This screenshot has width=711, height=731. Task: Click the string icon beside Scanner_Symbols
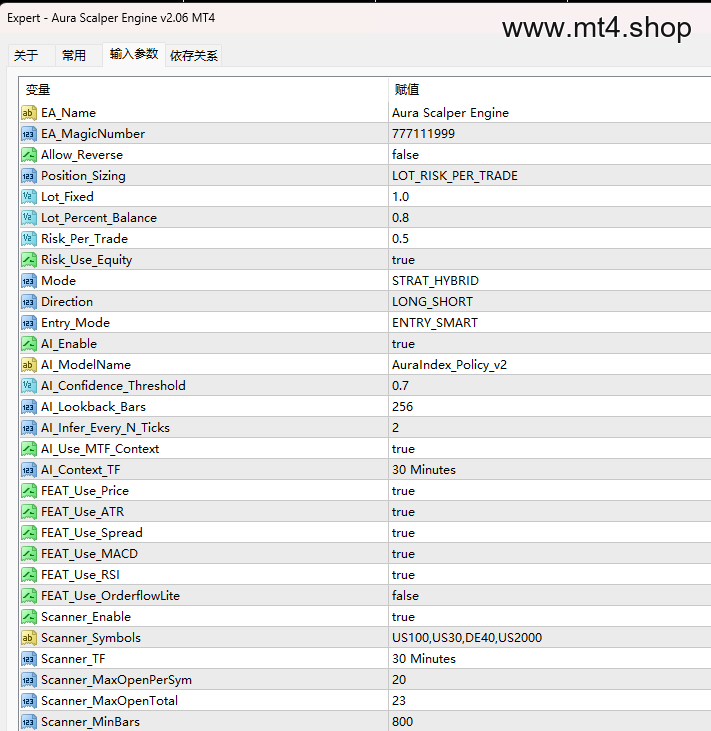(x=28, y=638)
